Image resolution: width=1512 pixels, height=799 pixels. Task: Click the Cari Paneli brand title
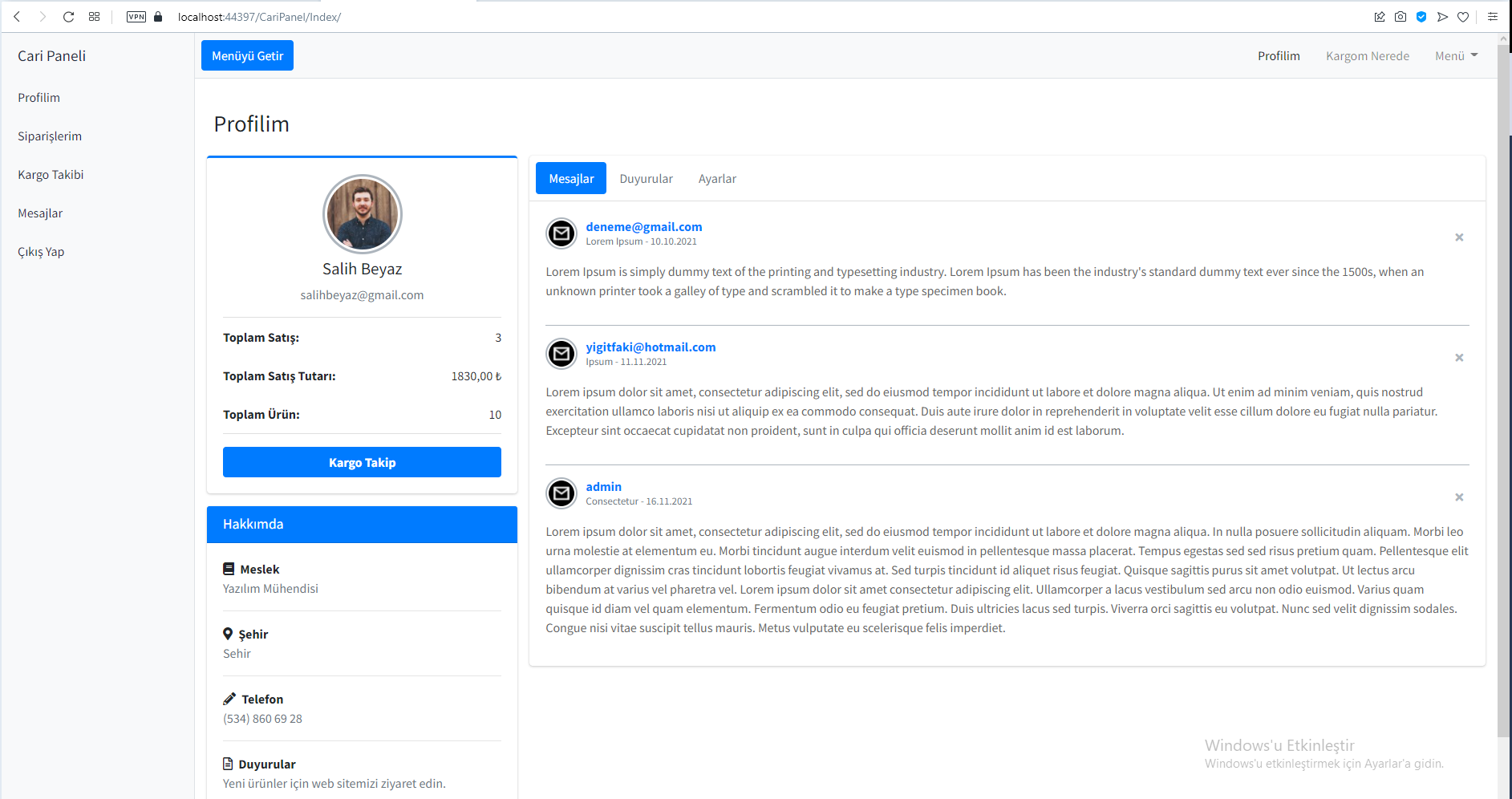(51, 56)
